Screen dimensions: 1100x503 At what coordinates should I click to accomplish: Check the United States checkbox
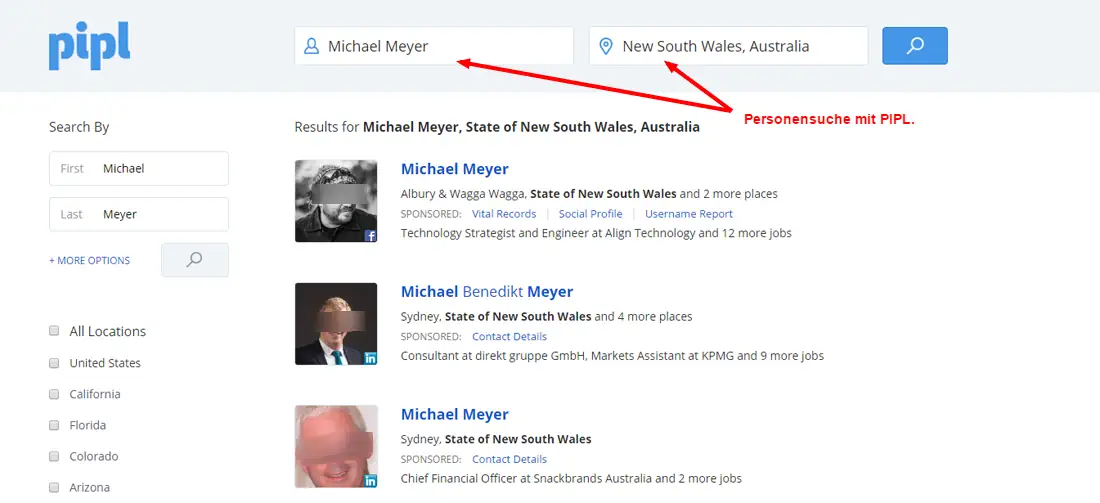pyautogui.click(x=54, y=363)
